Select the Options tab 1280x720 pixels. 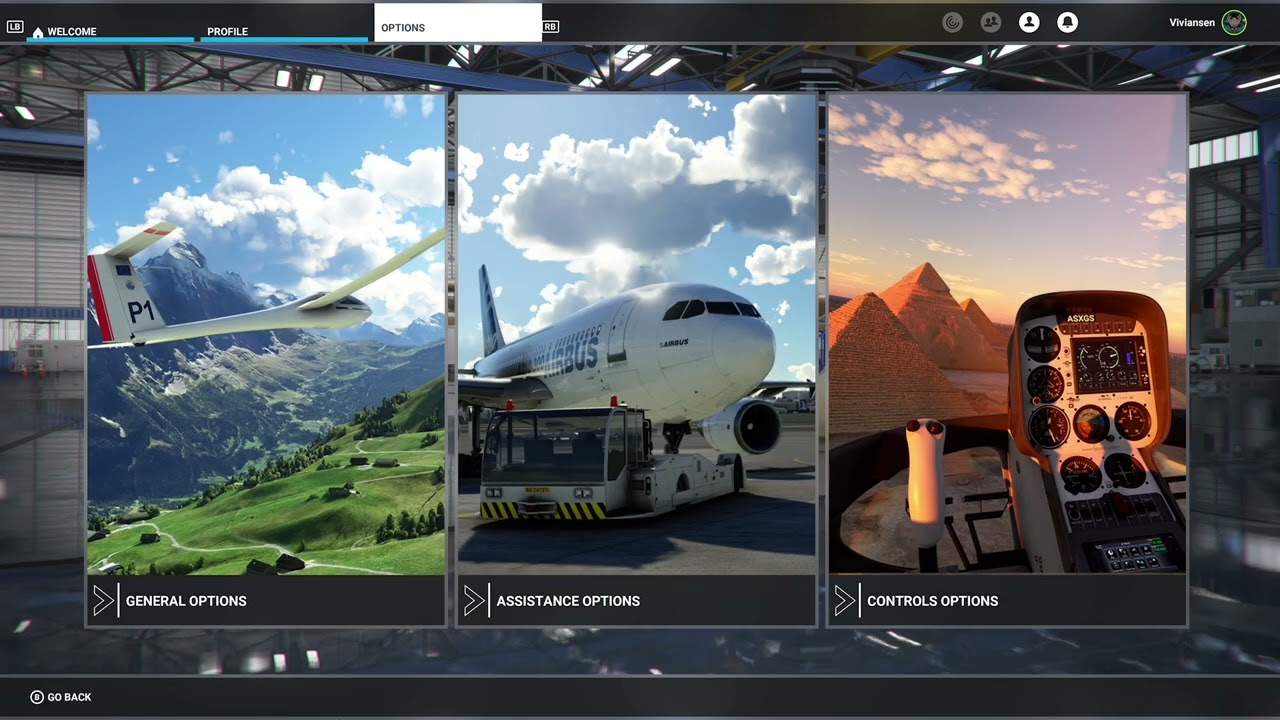(458, 23)
